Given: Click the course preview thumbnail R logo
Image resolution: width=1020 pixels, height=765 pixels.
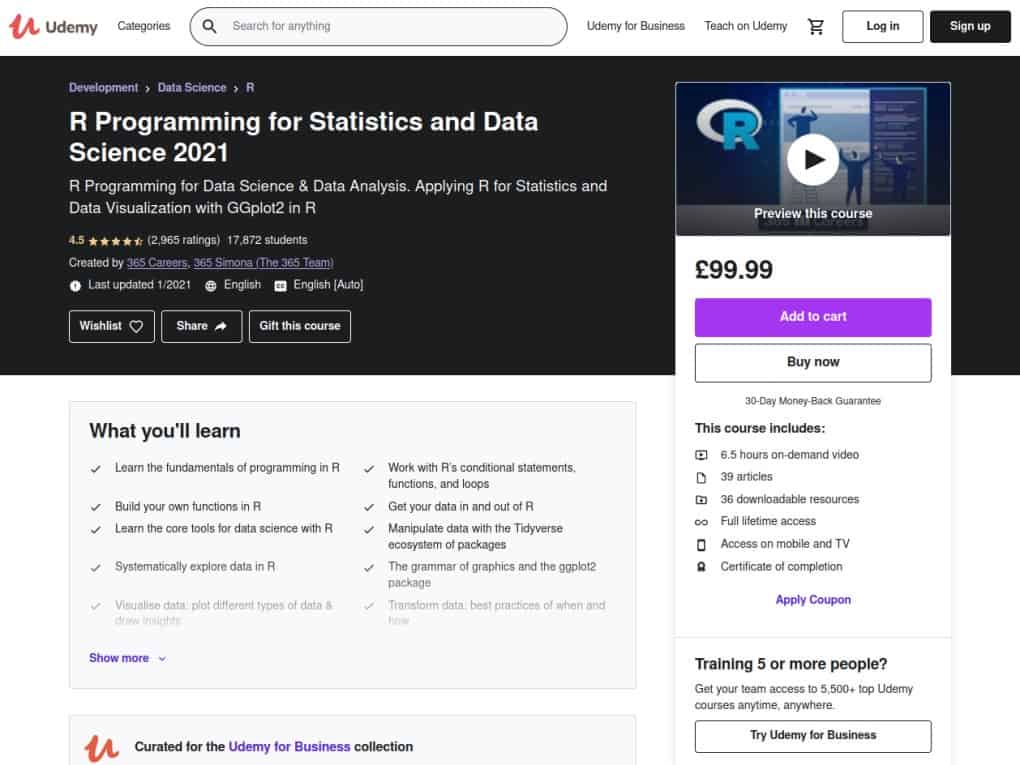Looking at the screenshot, I should (x=730, y=124).
